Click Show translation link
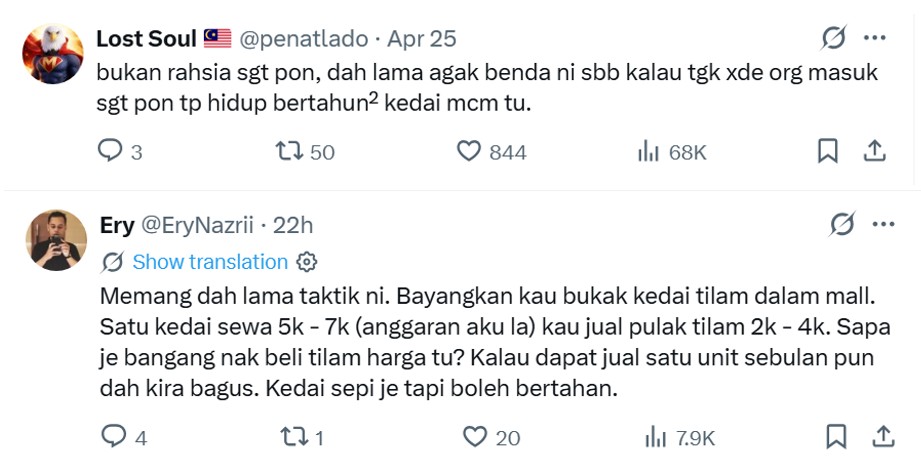The image size is (921, 463). [x=209, y=262]
